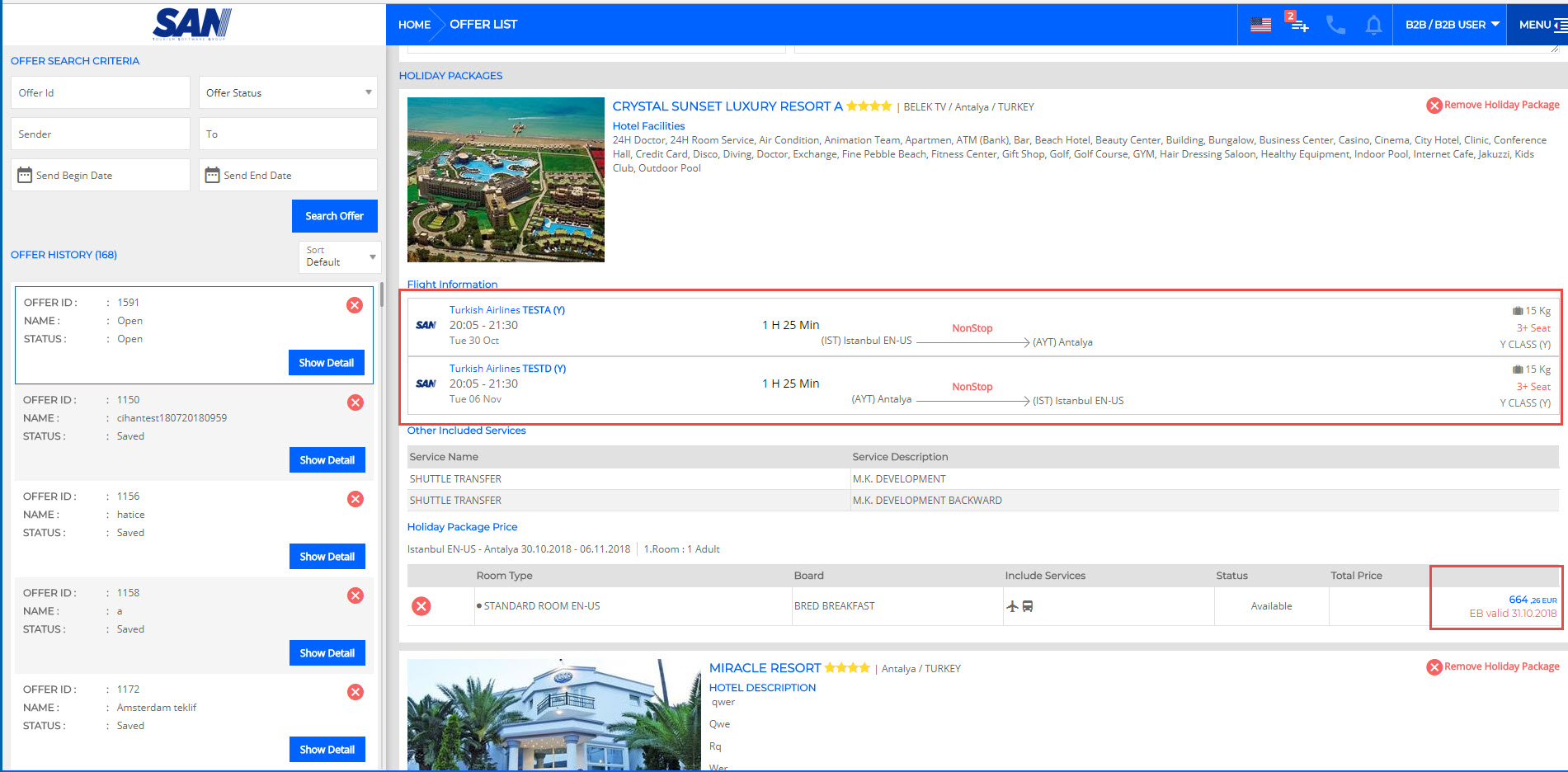Click Send End Date calendar icon

[212, 175]
